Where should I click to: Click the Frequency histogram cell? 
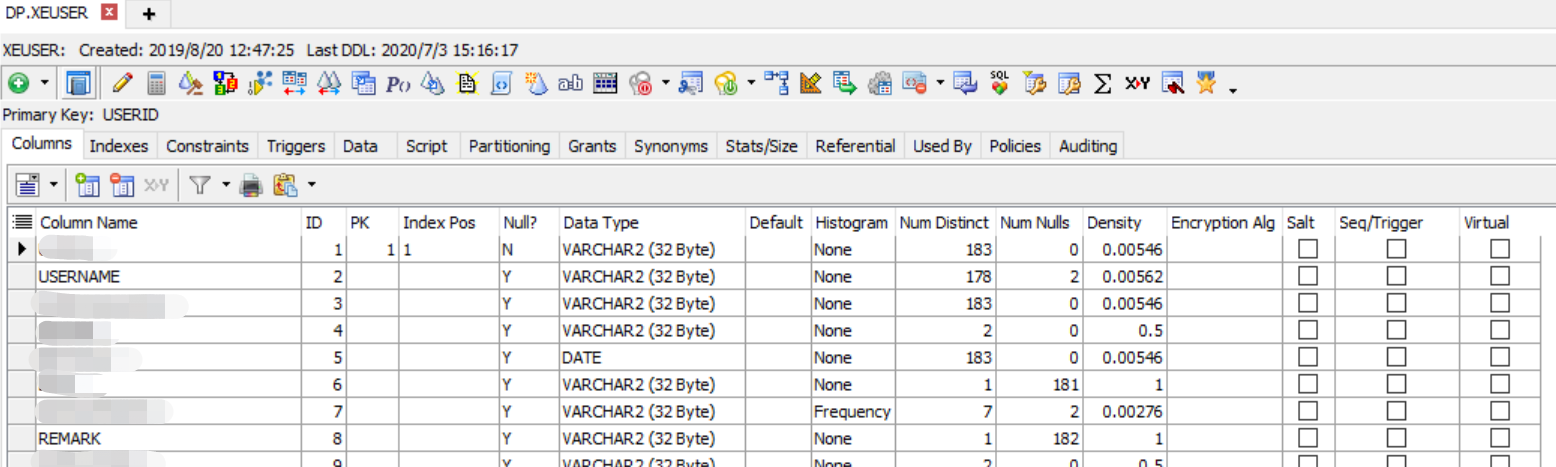[852, 411]
